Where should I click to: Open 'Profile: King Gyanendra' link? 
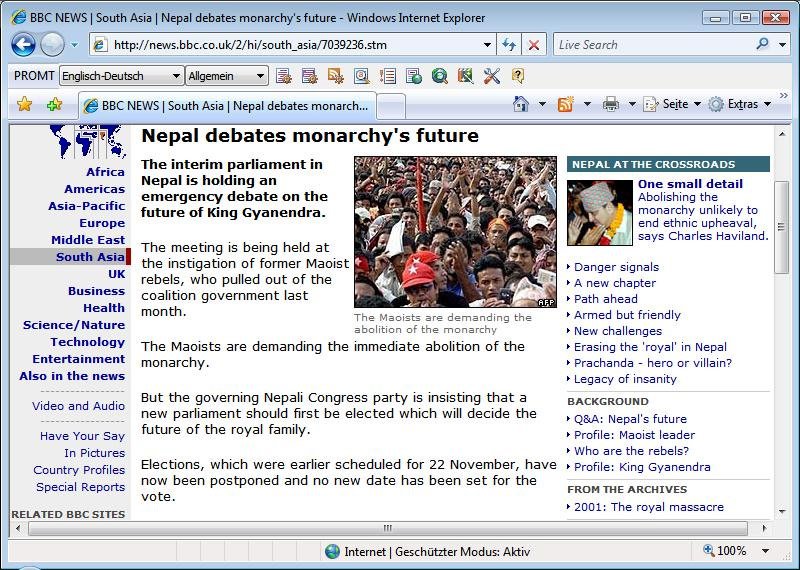click(642, 467)
